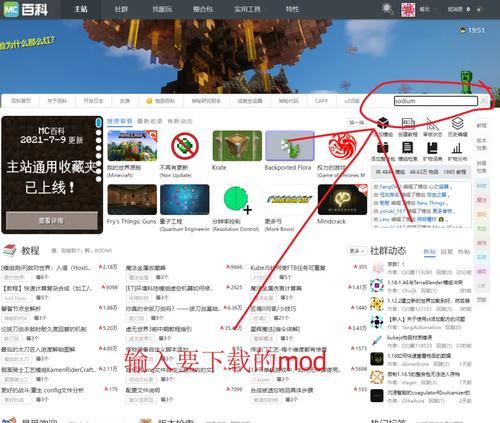Click the ruler triangle review status icon
This screenshot has width=500, height=423.
coord(432,123)
